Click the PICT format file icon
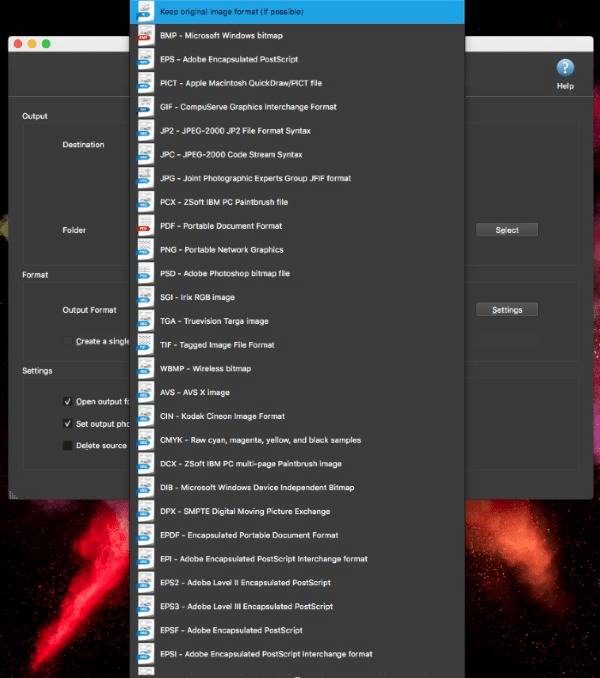This screenshot has width=600, height=678. tap(145, 83)
